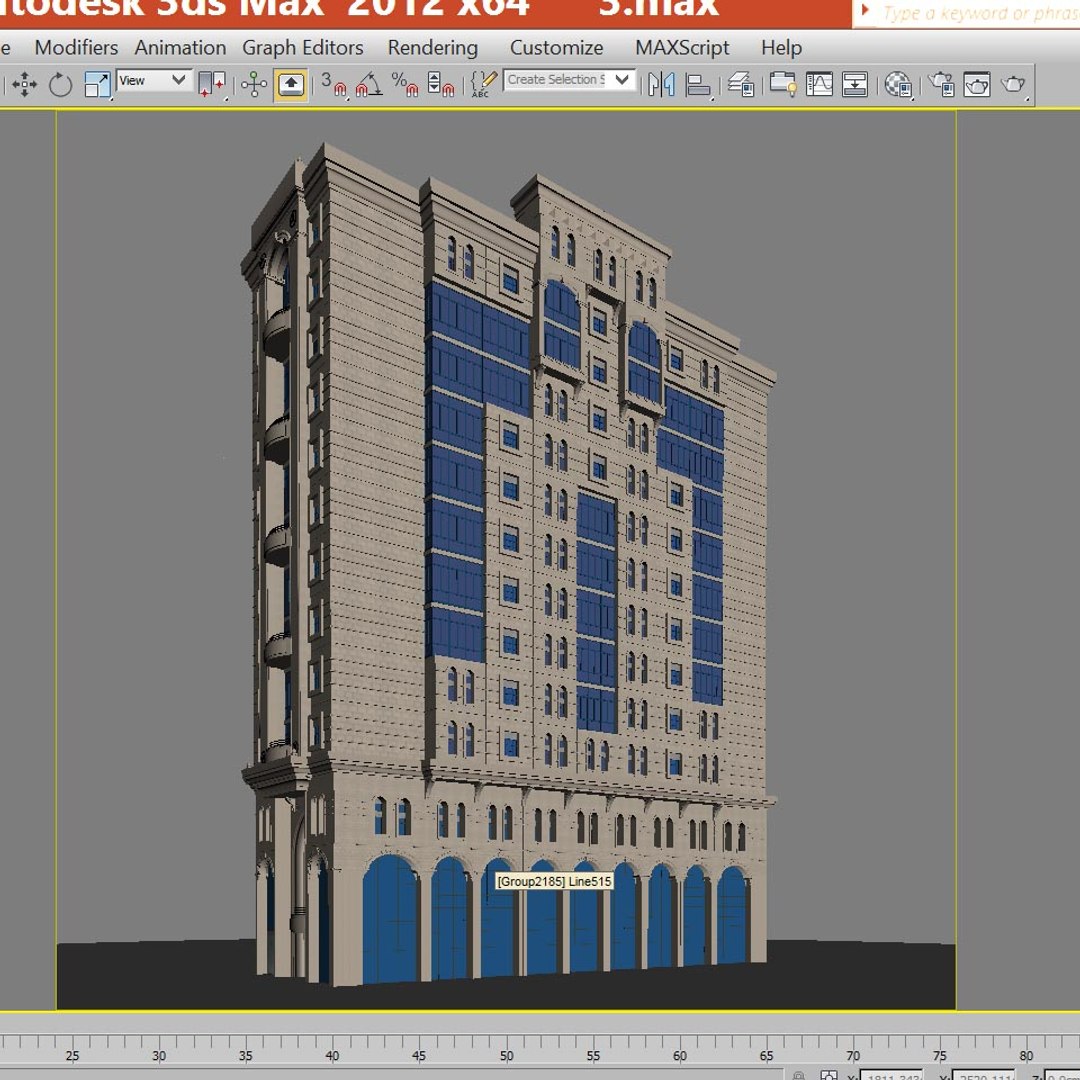Open the MAXScript menu

click(x=682, y=48)
